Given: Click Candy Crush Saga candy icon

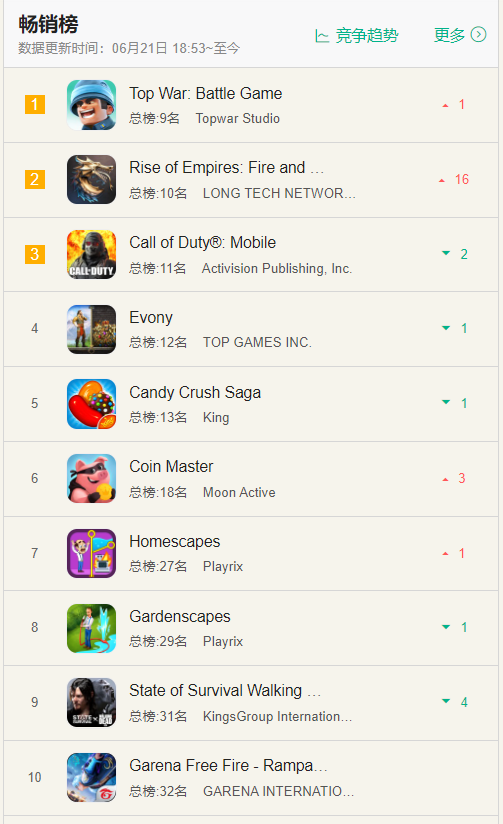Looking at the screenshot, I should (x=91, y=404).
